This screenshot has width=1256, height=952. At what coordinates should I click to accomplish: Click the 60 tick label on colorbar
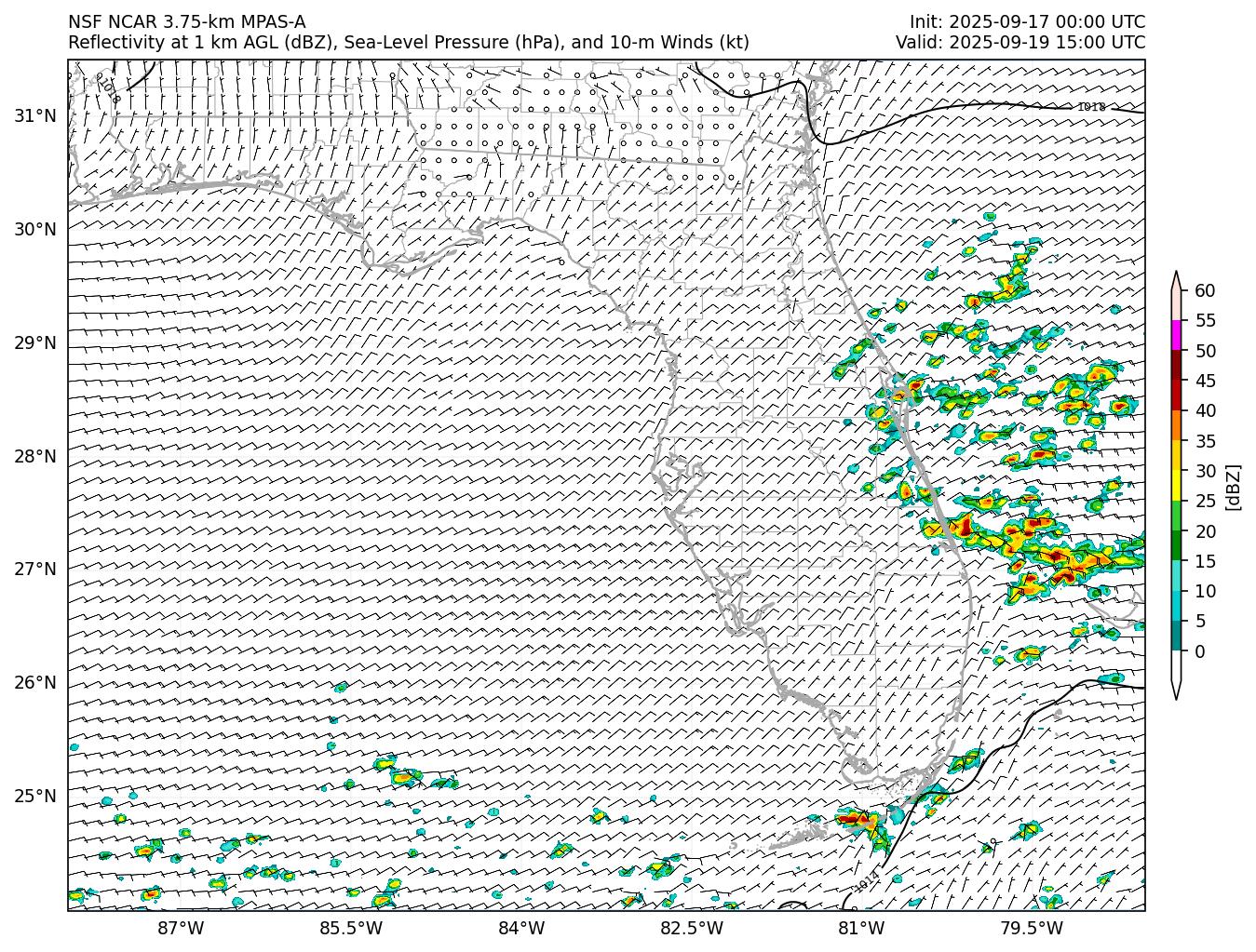tap(1205, 291)
